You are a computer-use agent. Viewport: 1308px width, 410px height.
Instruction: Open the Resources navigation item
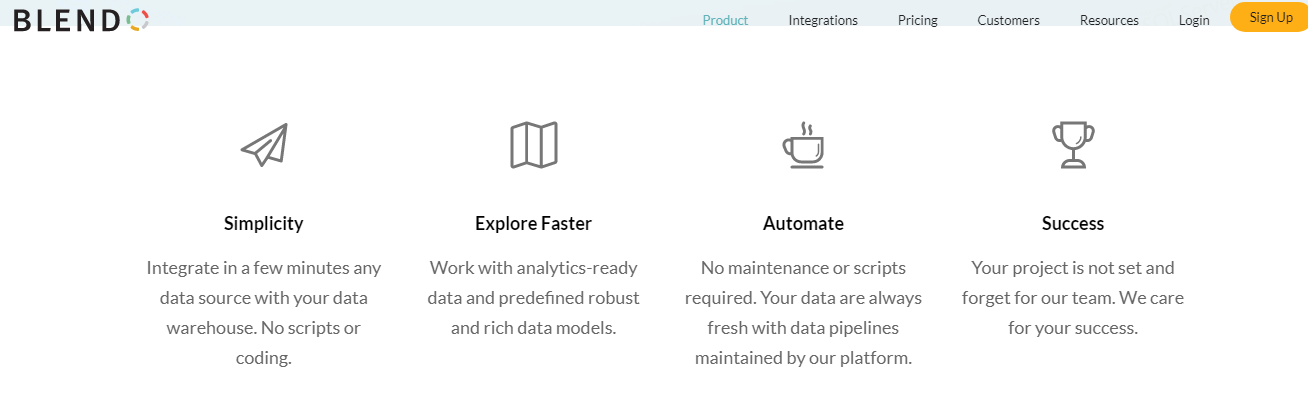(1109, 20)
